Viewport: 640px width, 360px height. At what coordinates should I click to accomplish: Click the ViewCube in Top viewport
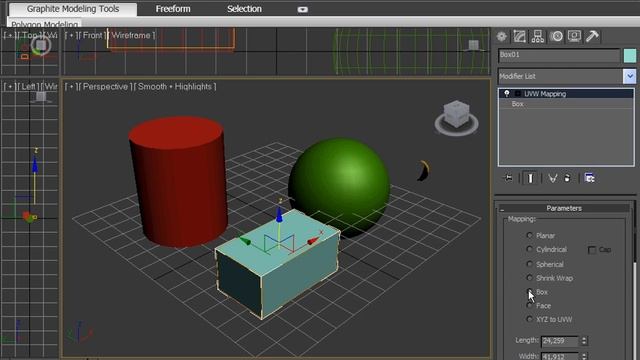pos(40,45)
